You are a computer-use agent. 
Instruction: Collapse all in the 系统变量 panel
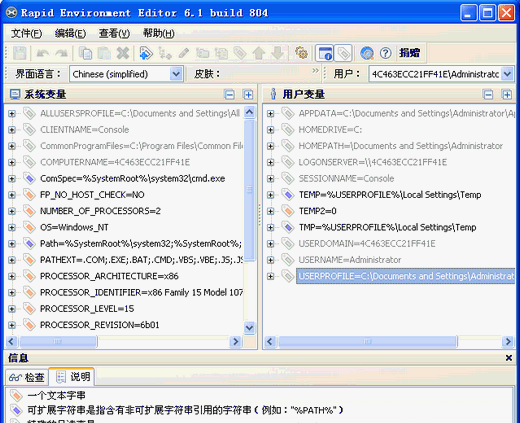230,95
